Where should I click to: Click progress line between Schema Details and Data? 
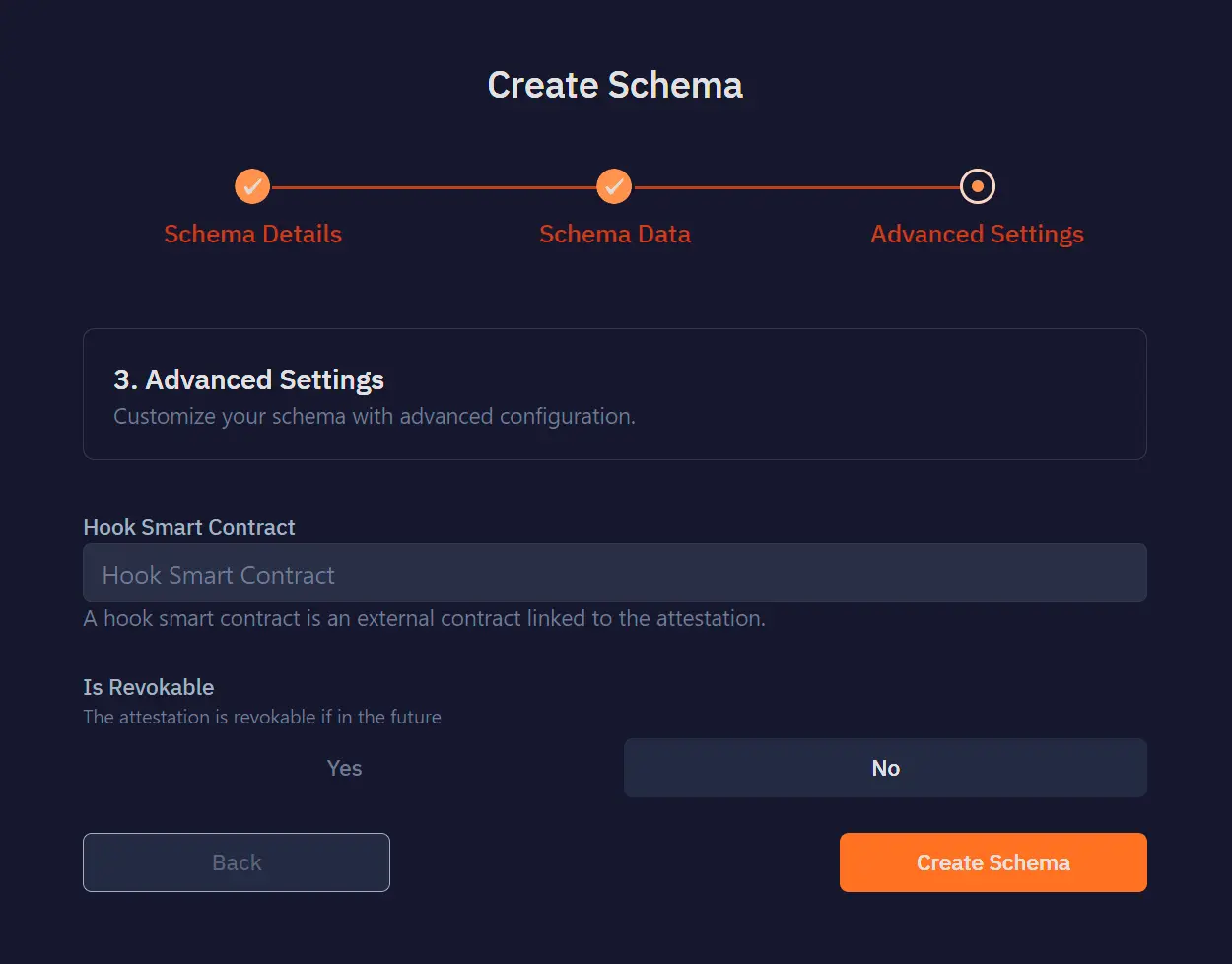pos(434,187)
